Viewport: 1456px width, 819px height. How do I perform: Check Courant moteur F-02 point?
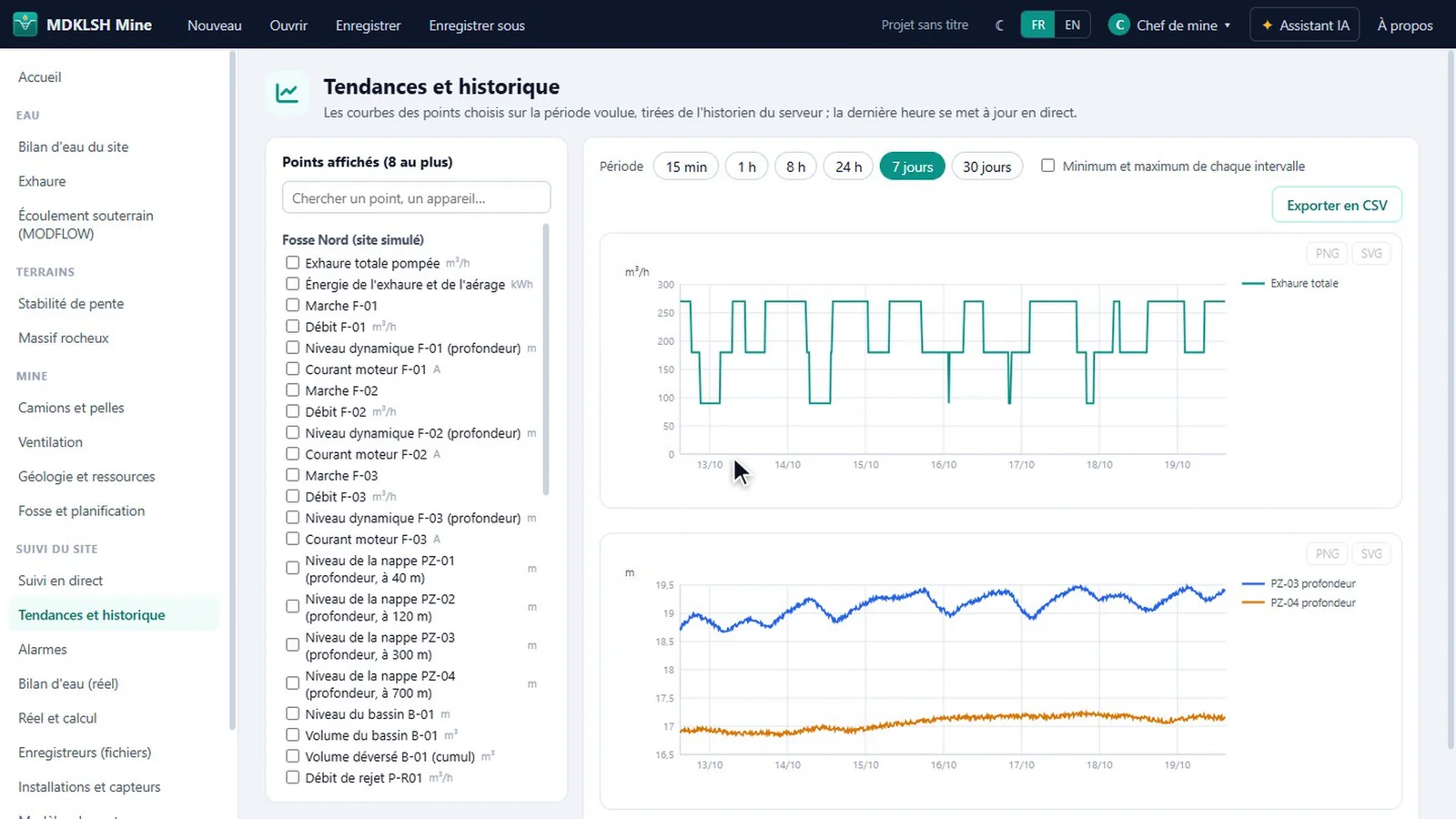[292, 454]
